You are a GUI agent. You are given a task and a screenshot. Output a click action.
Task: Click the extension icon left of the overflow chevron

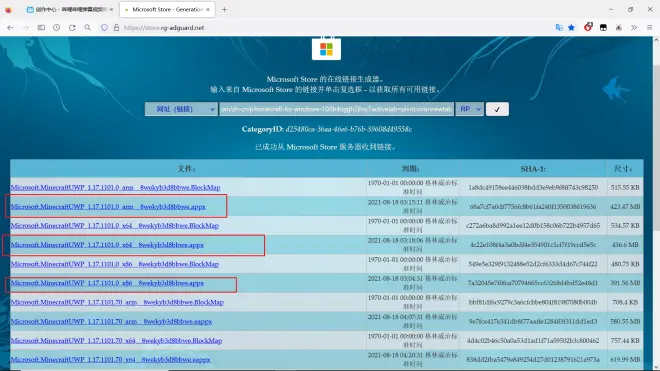coord(619,27)
